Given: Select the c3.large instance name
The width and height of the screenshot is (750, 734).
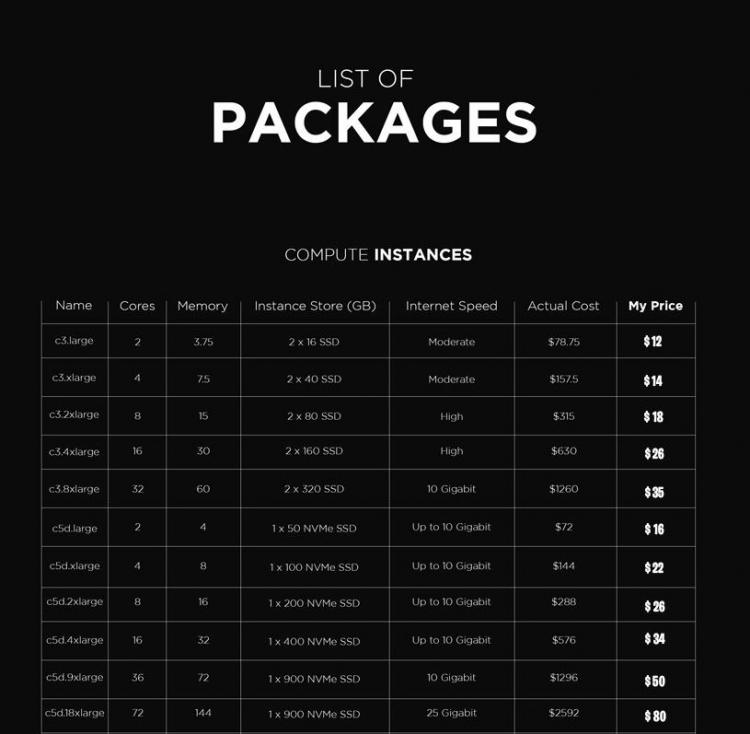Looking at the screenshot, I should coord(74,341).
